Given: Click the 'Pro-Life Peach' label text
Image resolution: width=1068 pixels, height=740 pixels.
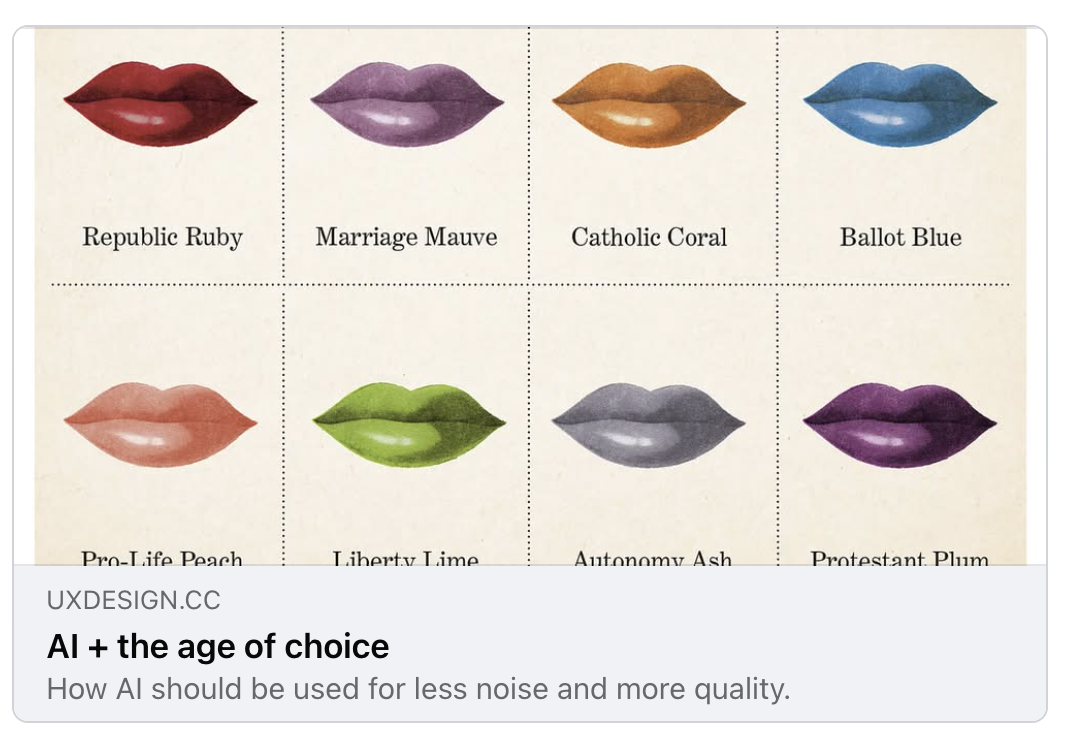Looking at the screenshot, I should click(x=162, y=557).
